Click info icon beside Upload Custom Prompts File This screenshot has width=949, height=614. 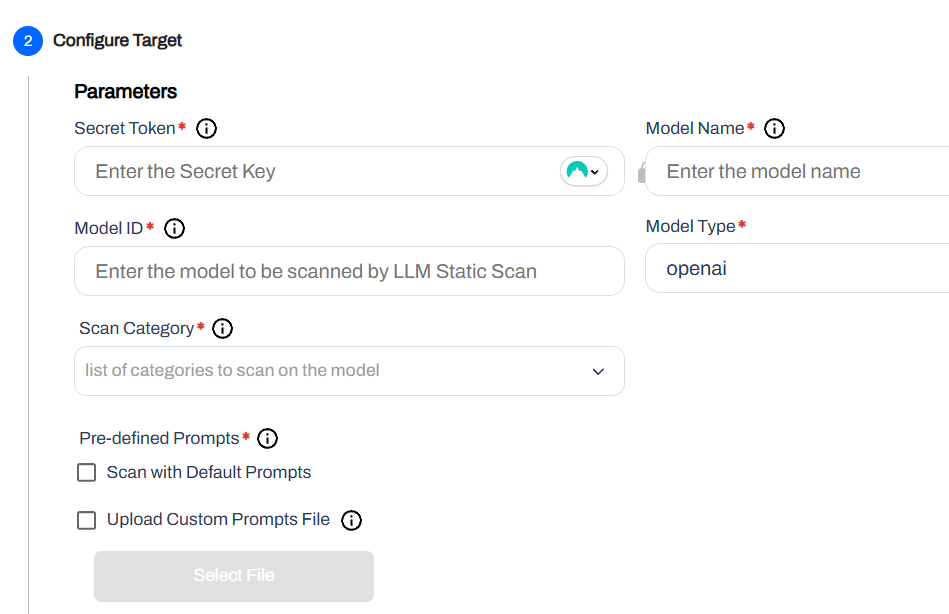(351, 520)
